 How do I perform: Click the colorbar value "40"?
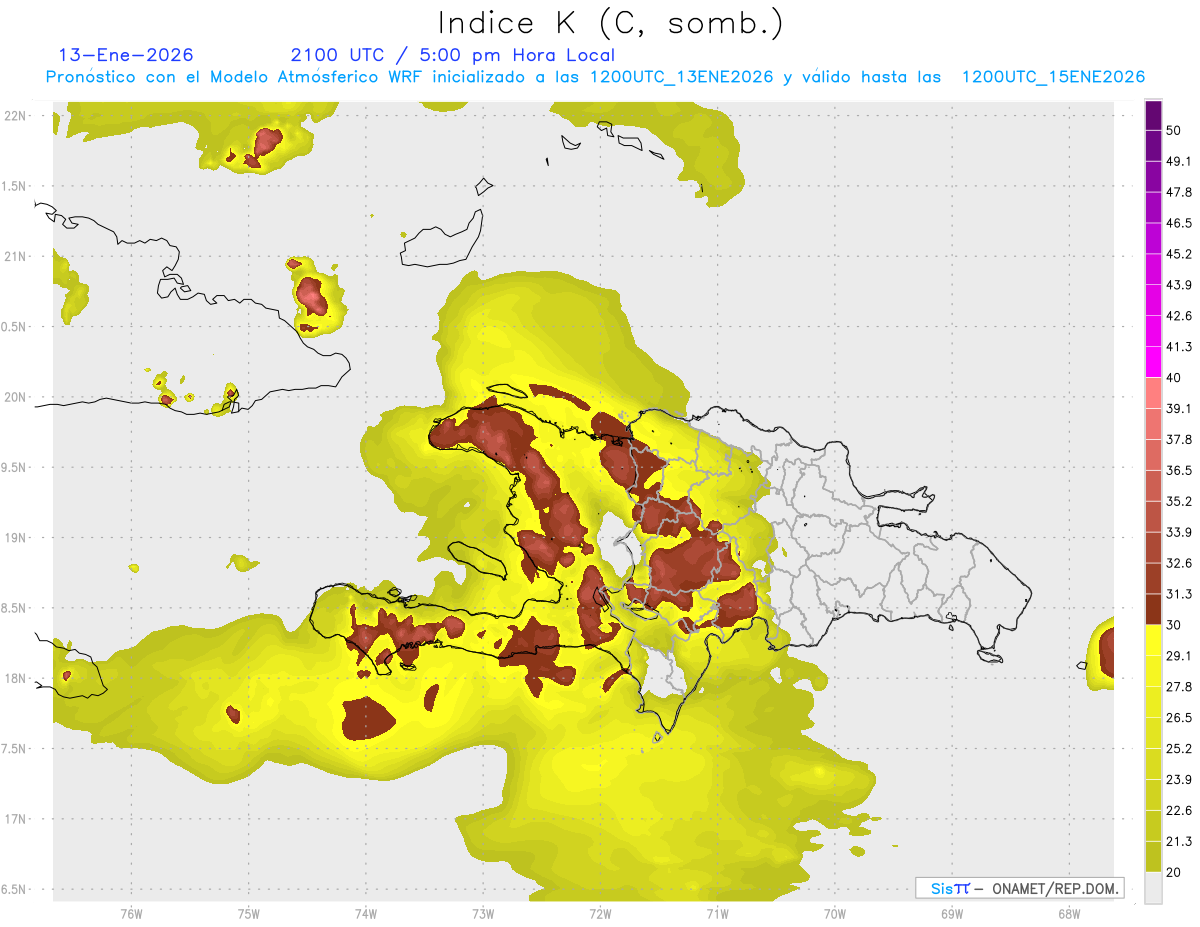point(1174,378)
